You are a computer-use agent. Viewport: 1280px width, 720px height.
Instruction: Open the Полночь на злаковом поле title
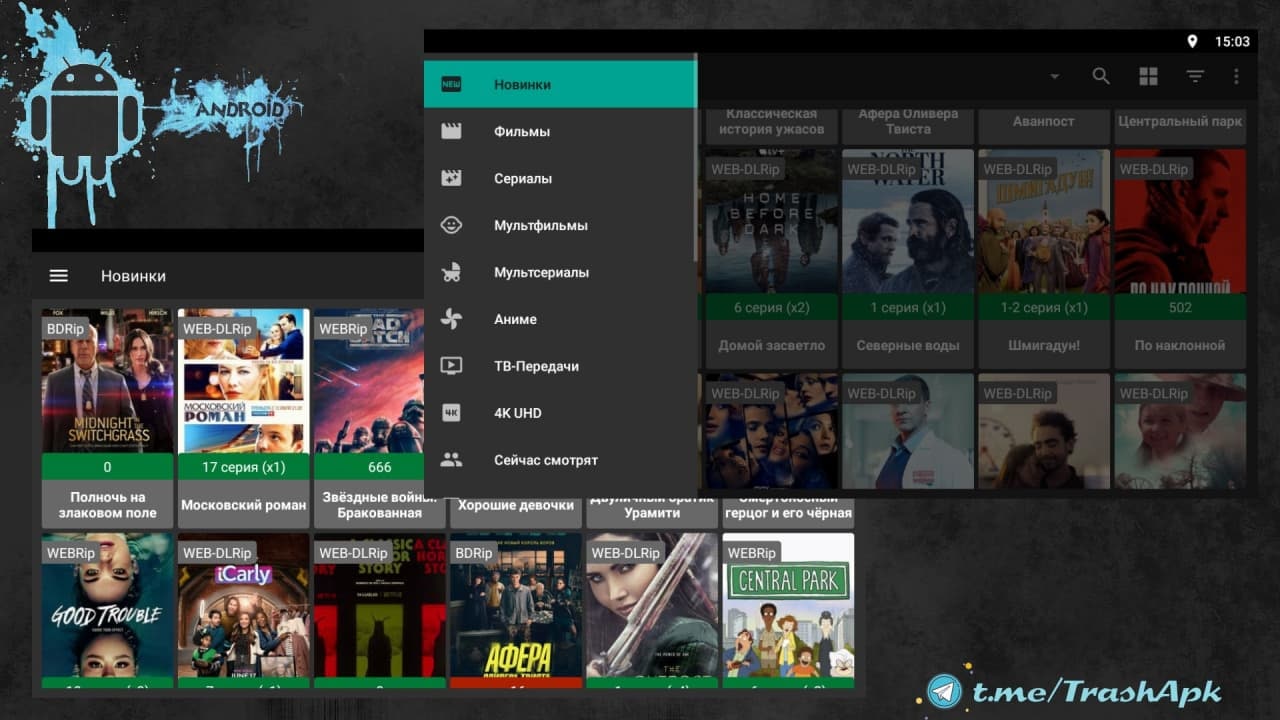(107, 505)
